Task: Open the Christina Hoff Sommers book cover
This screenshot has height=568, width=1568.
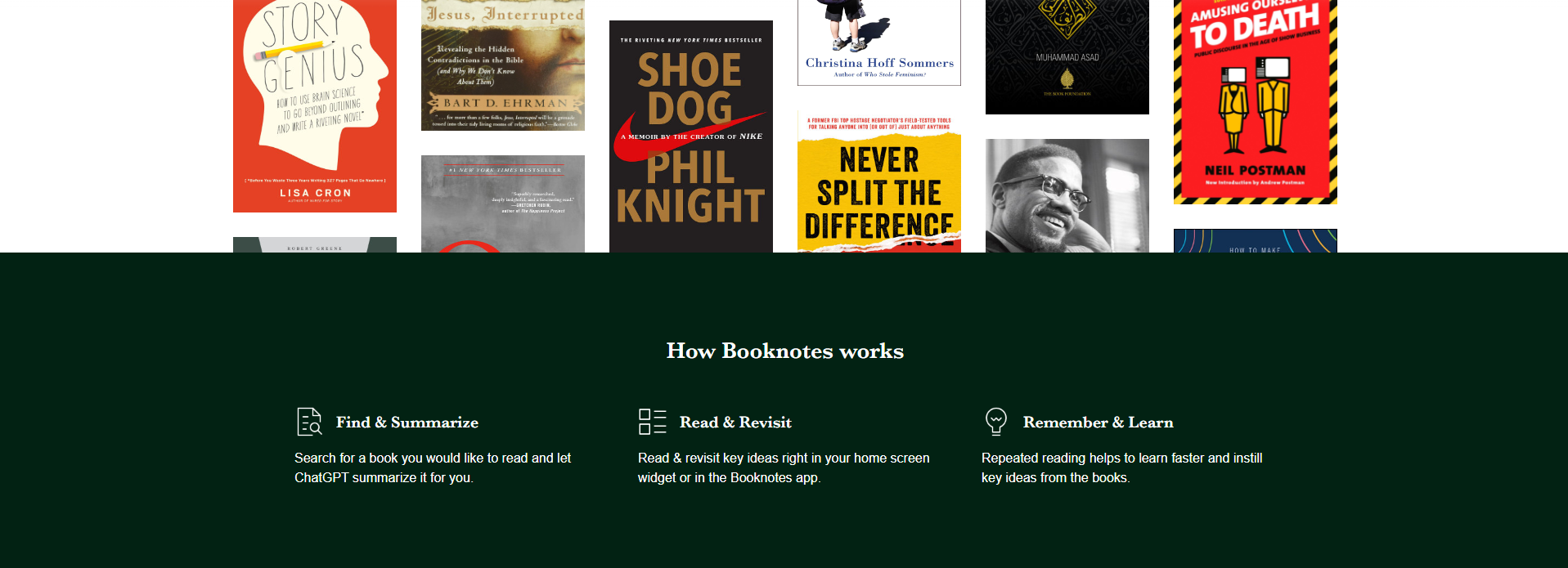Action: (x=879, y=42)
